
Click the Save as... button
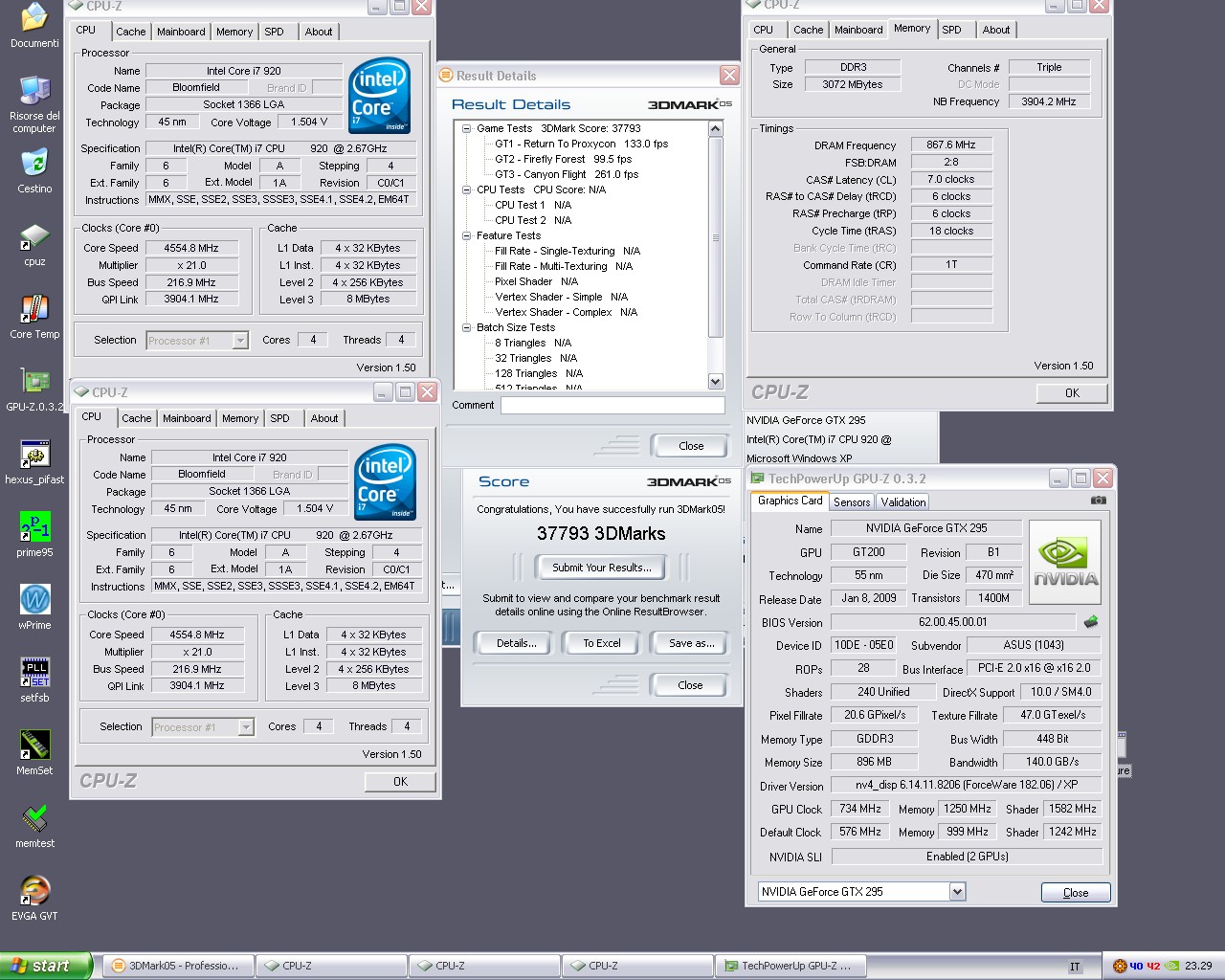(x=692, y=643)
